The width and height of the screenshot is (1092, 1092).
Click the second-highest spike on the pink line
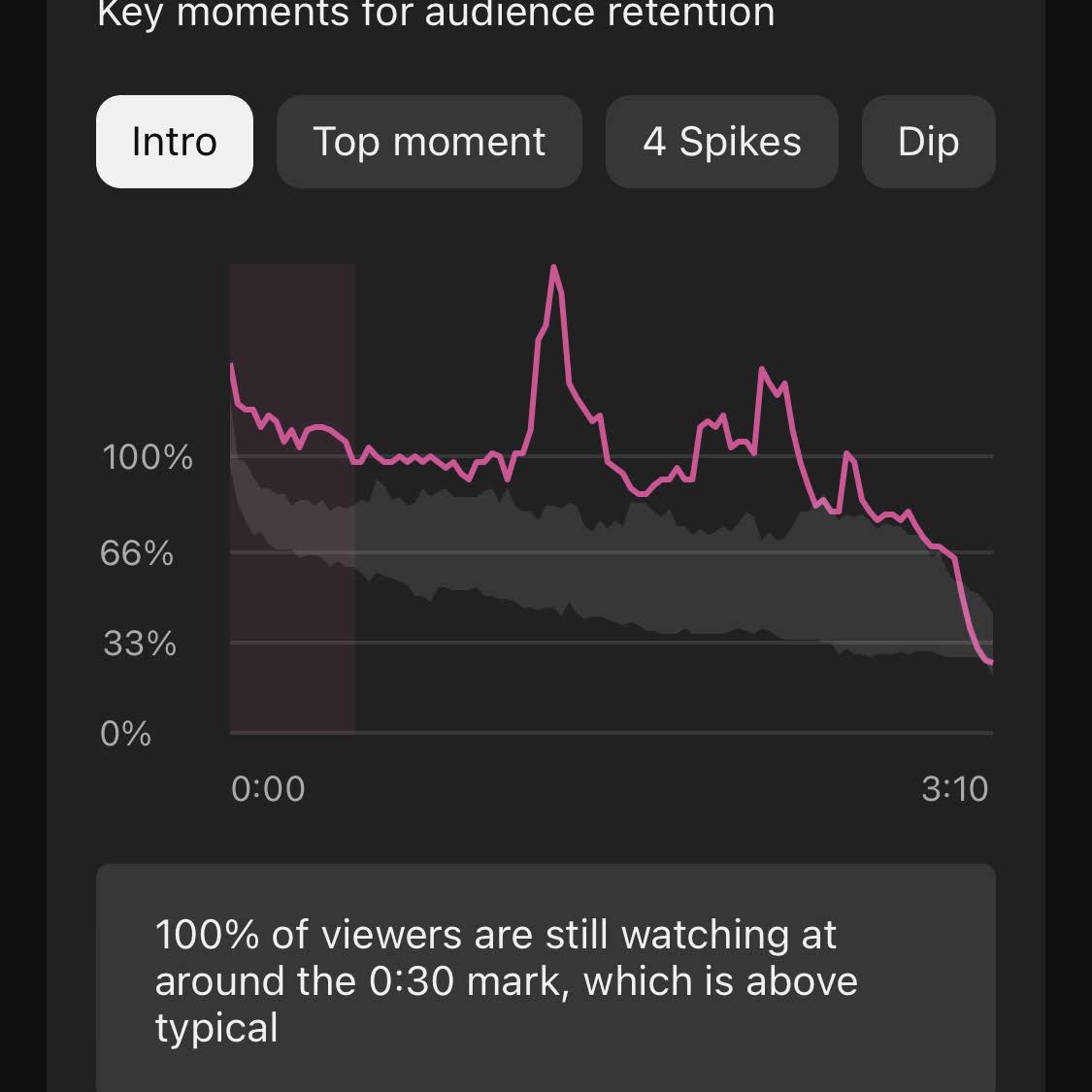(x=762, y=370)
